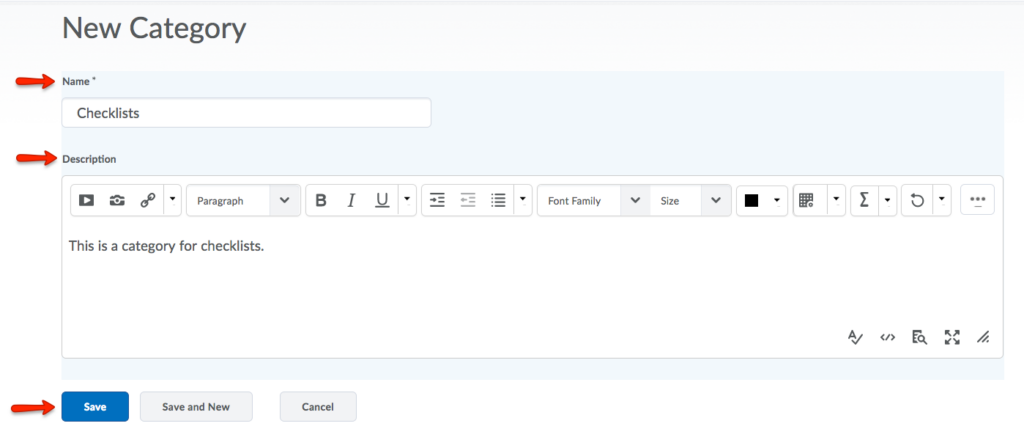
Task: Click the decrease indent icon
Action: pyautogui.click(x=467, y=201)
